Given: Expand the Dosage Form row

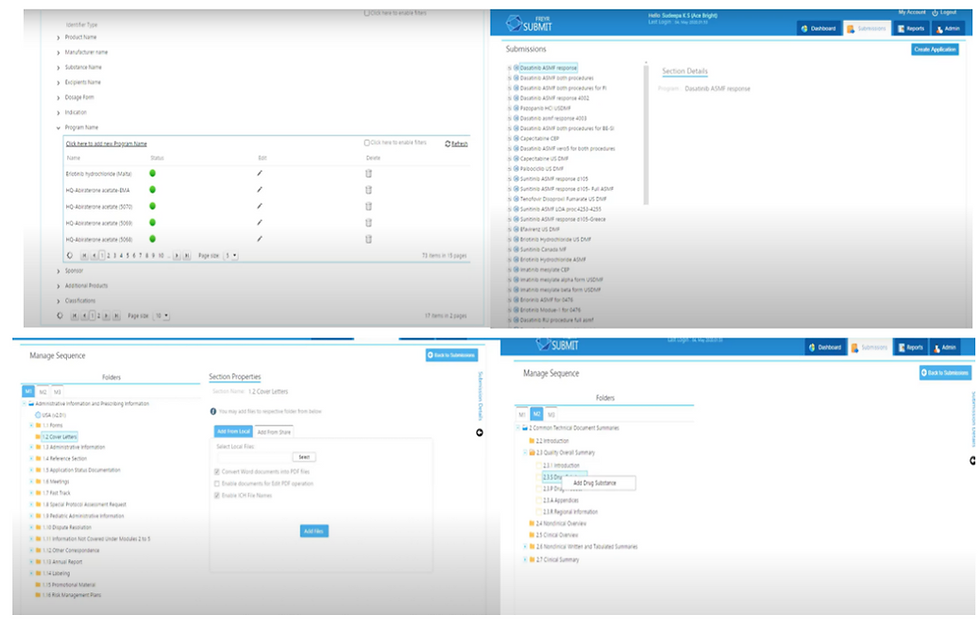Looking at the screenshot, I should pos(58,98).
